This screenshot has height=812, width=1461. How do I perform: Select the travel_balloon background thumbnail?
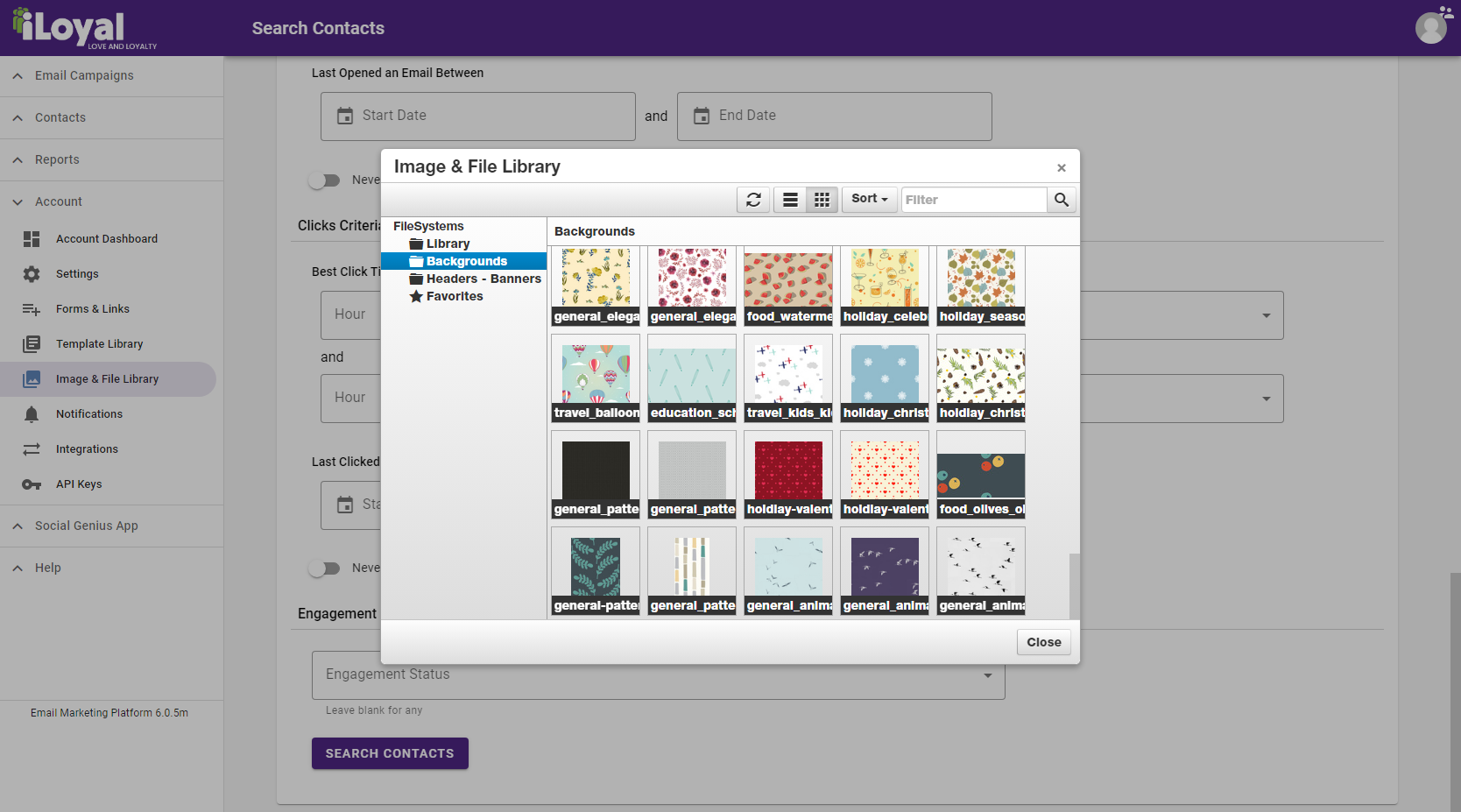596,378
